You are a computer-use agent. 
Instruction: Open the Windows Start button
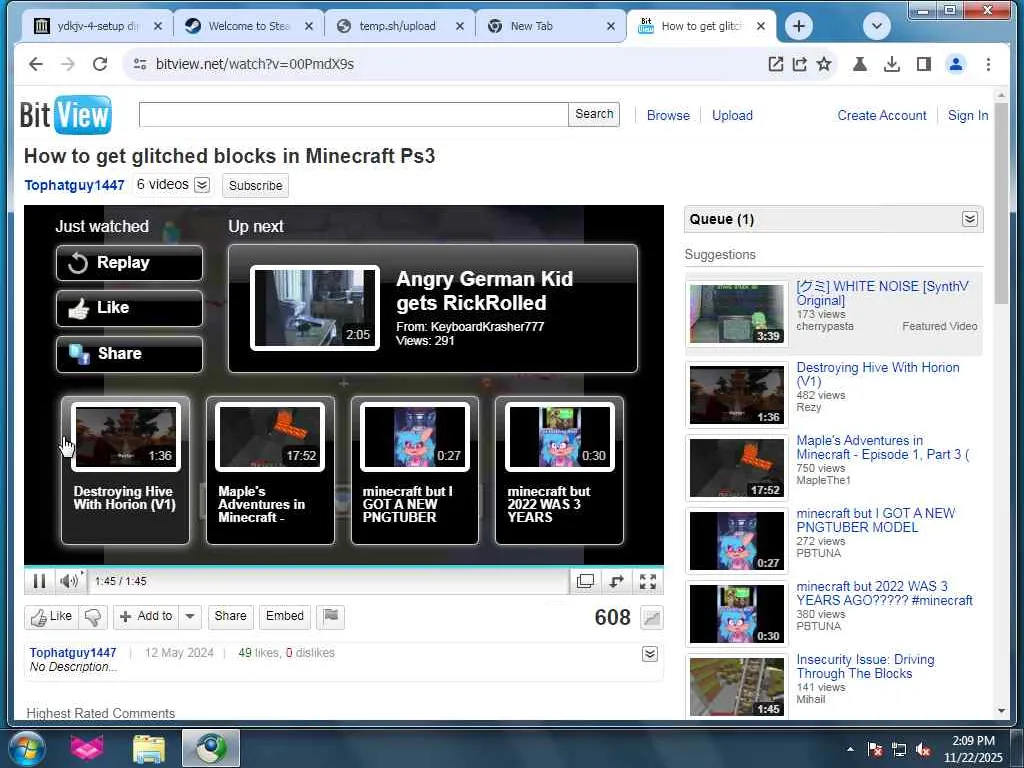pos(26,748)
